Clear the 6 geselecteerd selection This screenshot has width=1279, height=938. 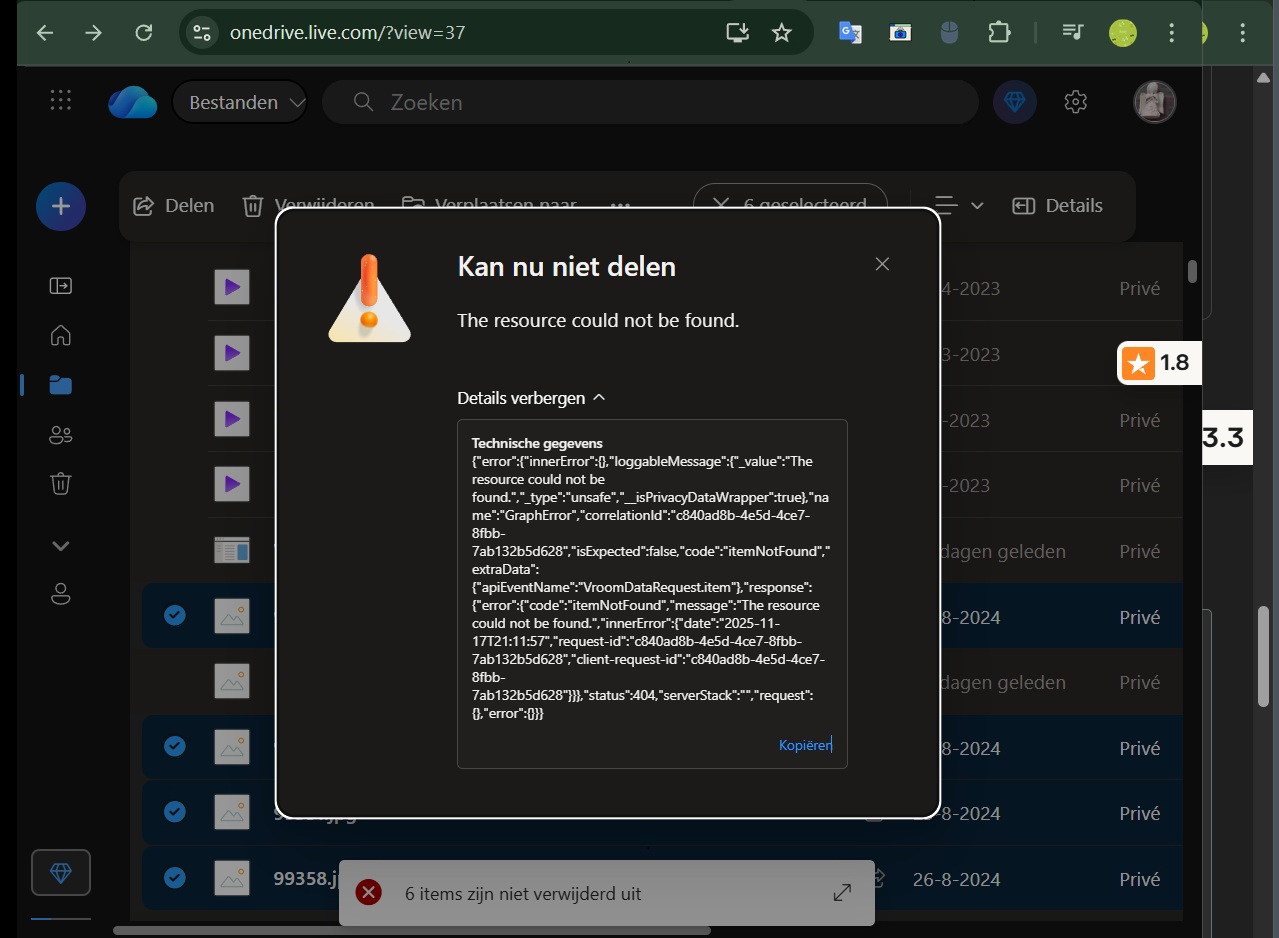721,204
